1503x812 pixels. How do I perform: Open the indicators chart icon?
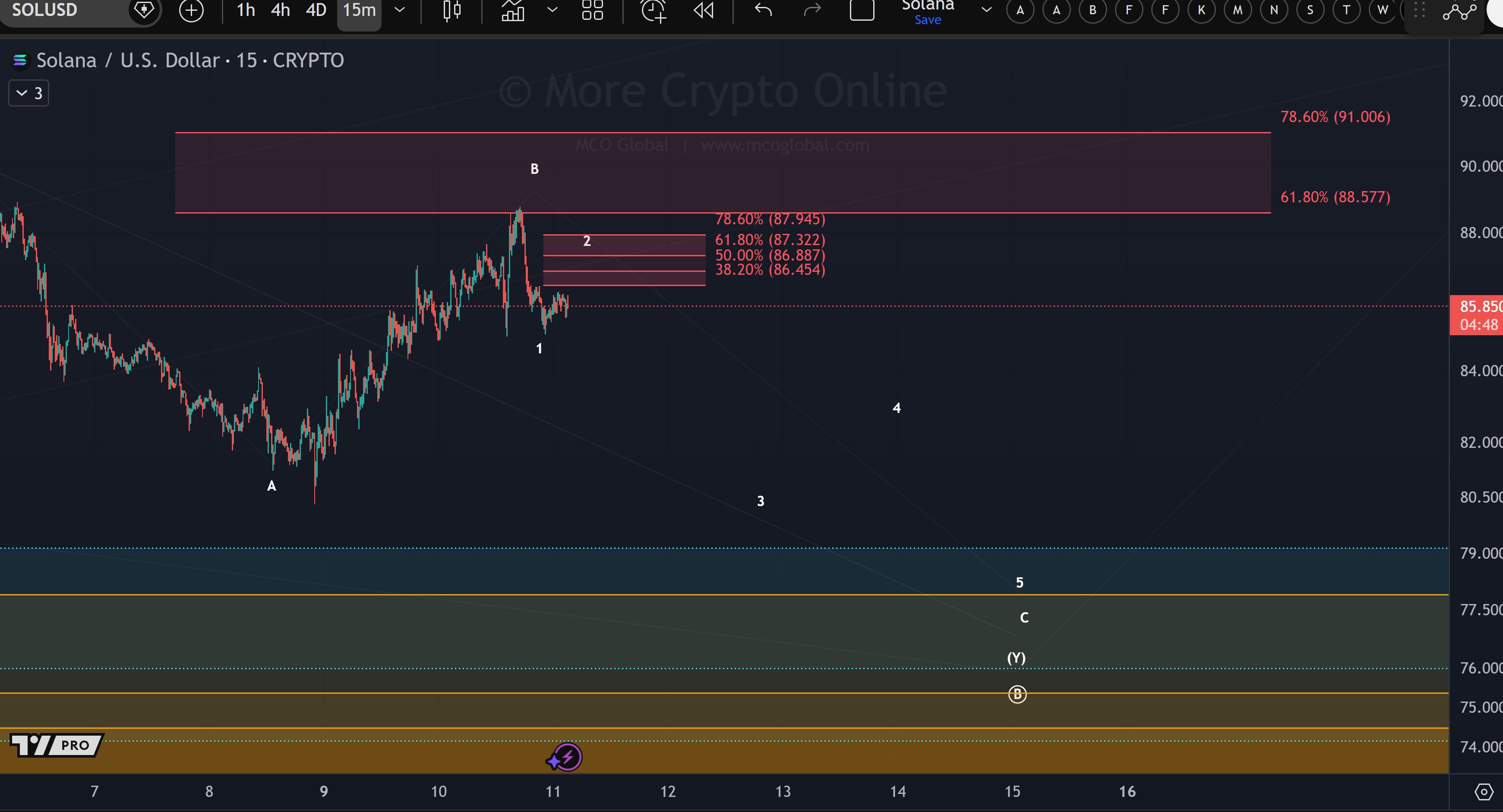[513, 10]
